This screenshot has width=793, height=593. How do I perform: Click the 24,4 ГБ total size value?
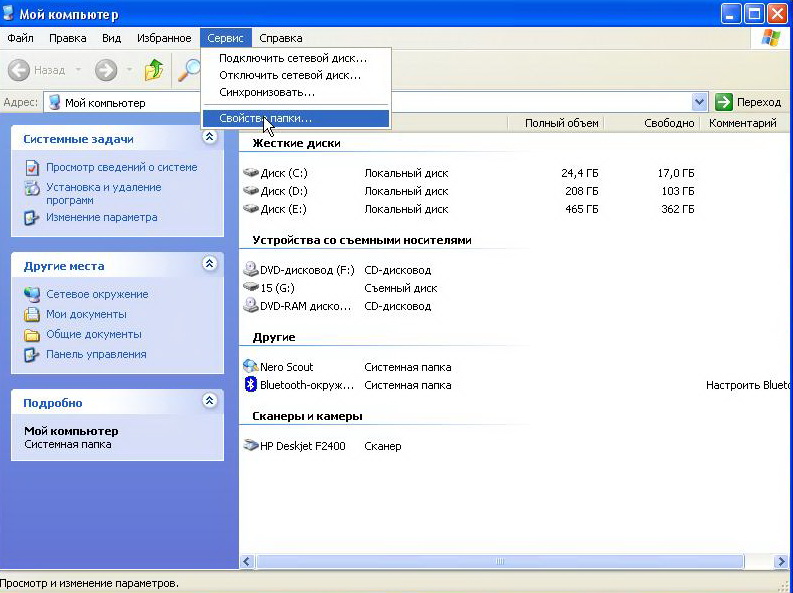580,173
